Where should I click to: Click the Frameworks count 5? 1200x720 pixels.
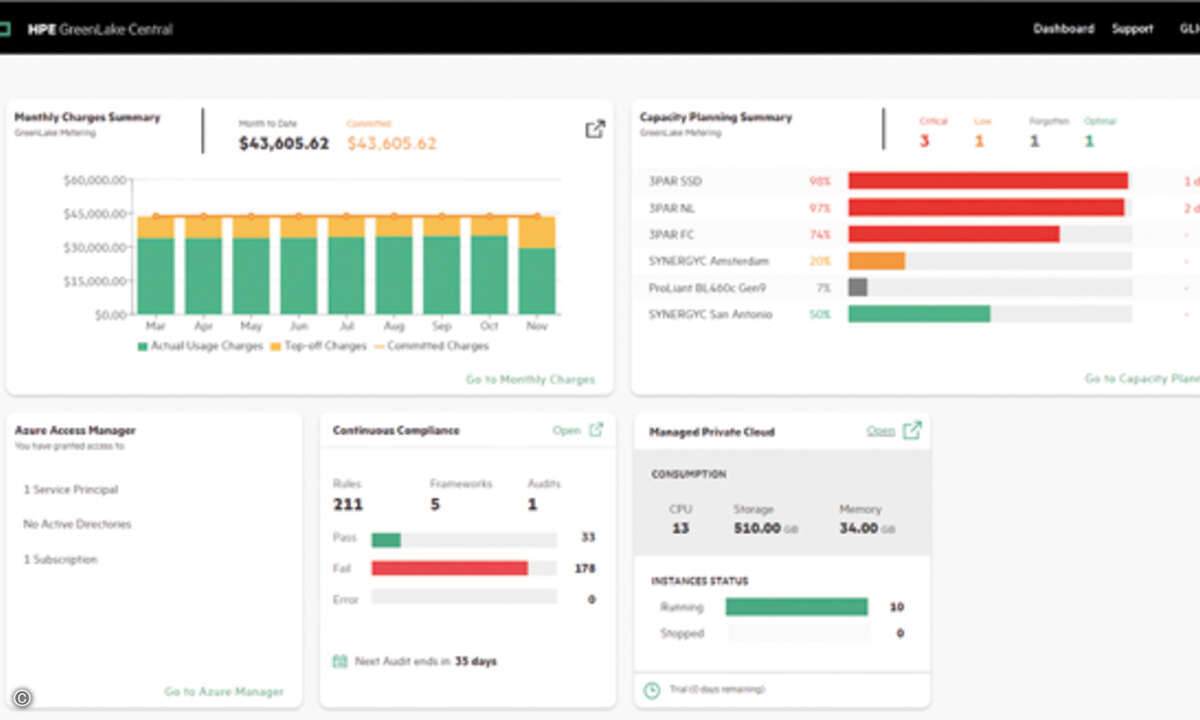click(435, 504)
